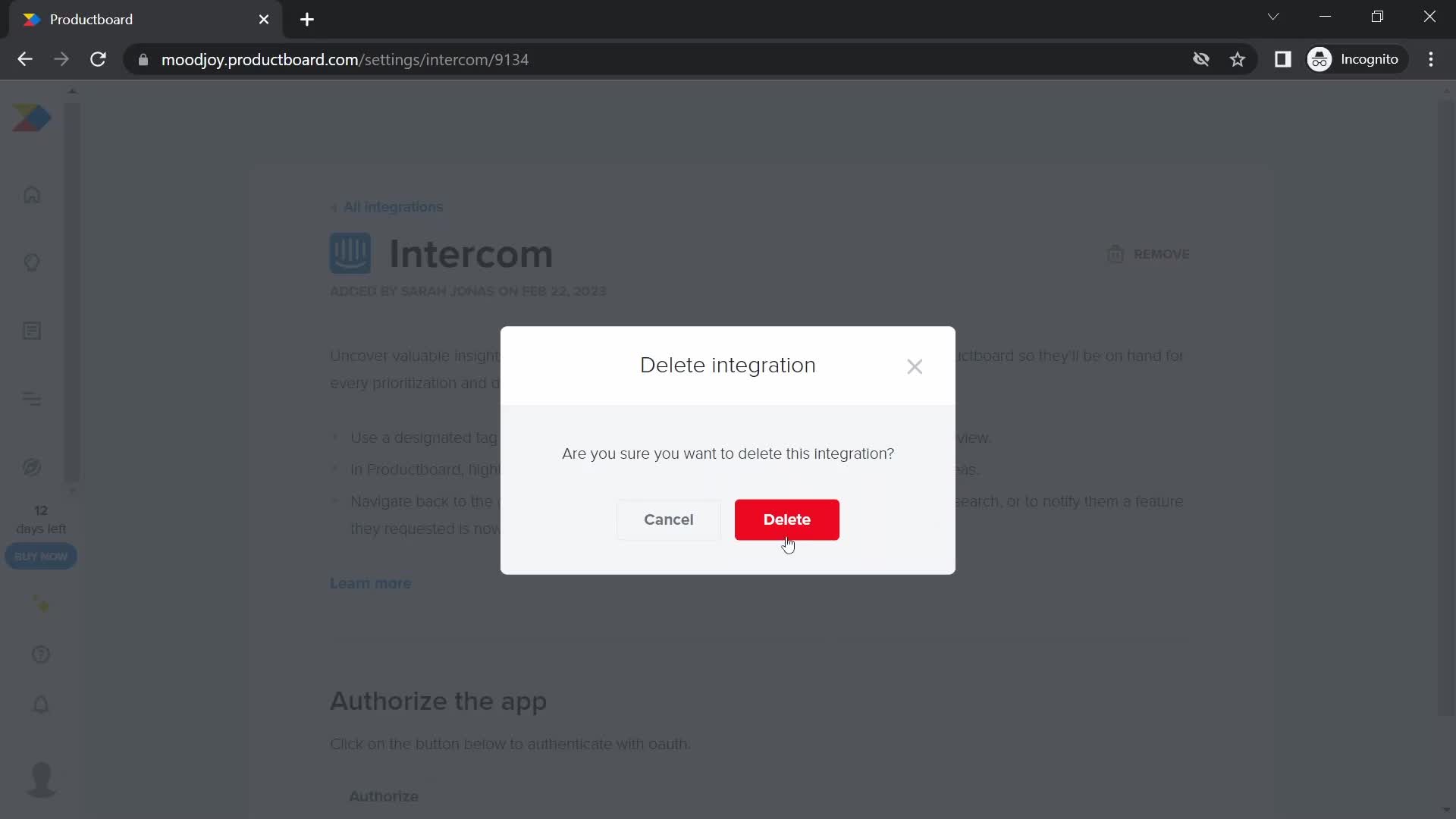Click the Intercom integration logo
The width and height of the screenshot is (1456, 819).
[350, 253]
